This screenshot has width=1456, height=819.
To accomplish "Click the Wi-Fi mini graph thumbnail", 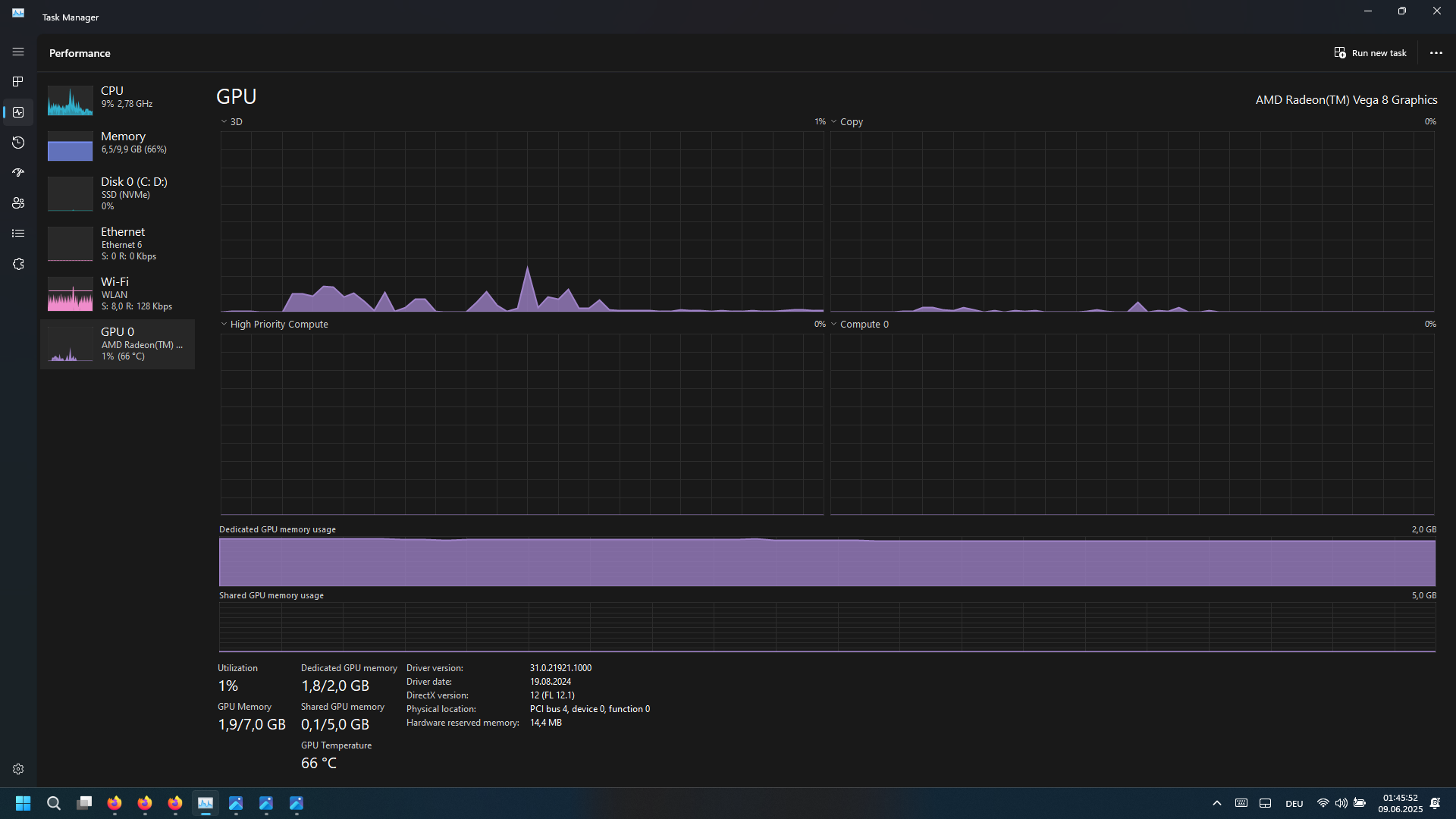I will click(71, 294).
